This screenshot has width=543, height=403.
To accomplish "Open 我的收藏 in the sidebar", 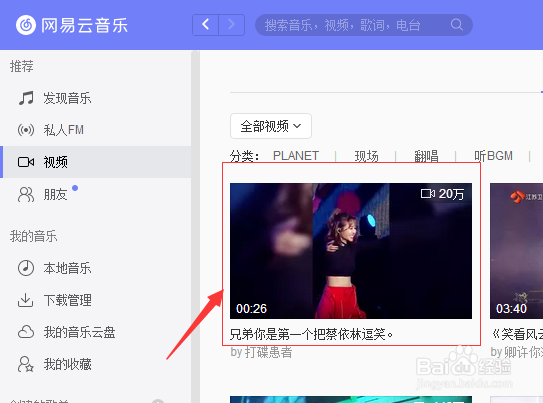I will [68, 364].
